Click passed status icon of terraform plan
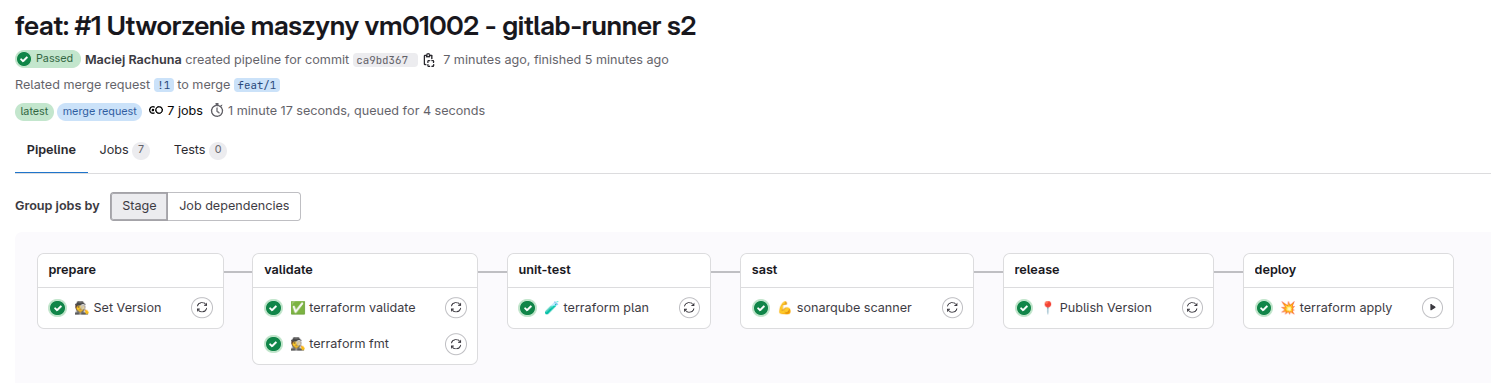The image size is (1491, 383). click(x=528, y=308)
